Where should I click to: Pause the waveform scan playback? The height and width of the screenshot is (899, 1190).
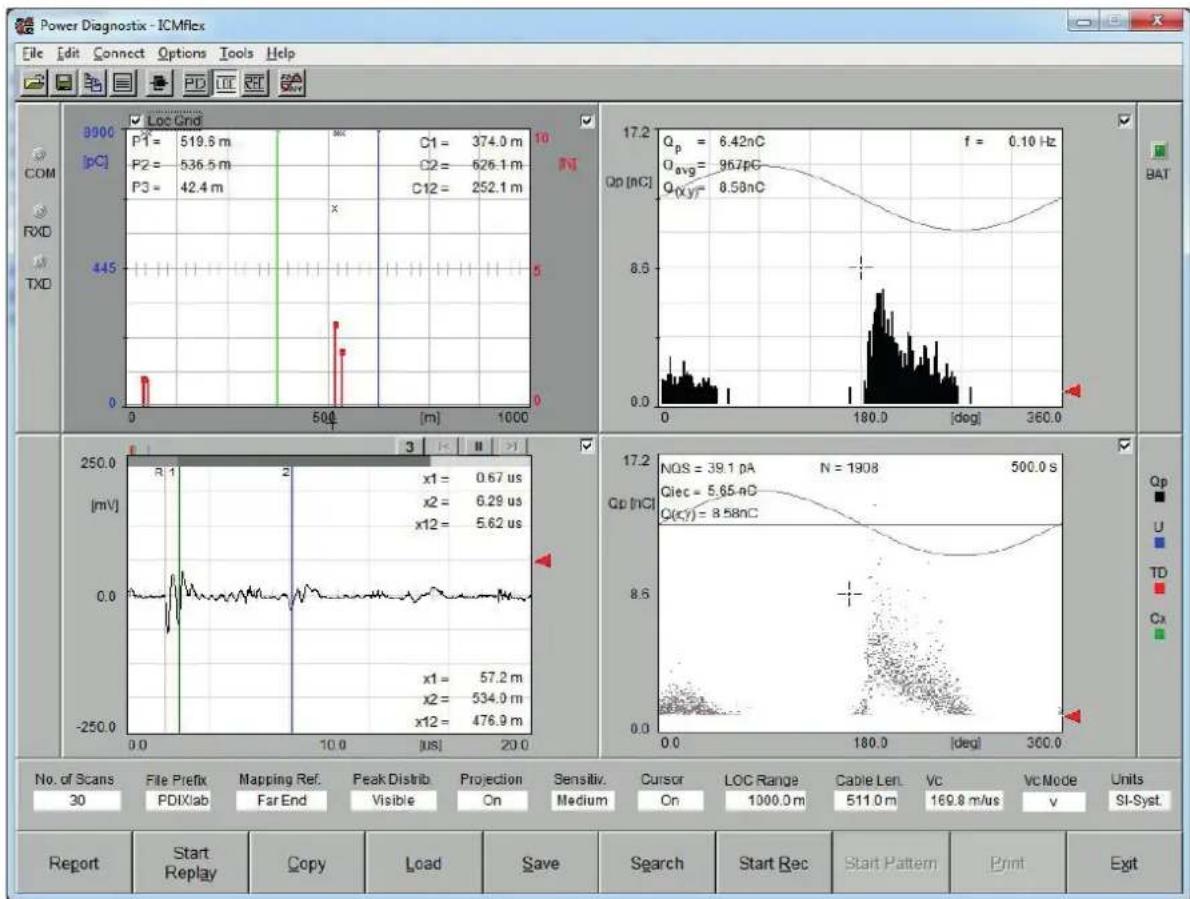[x=478, y=446]
